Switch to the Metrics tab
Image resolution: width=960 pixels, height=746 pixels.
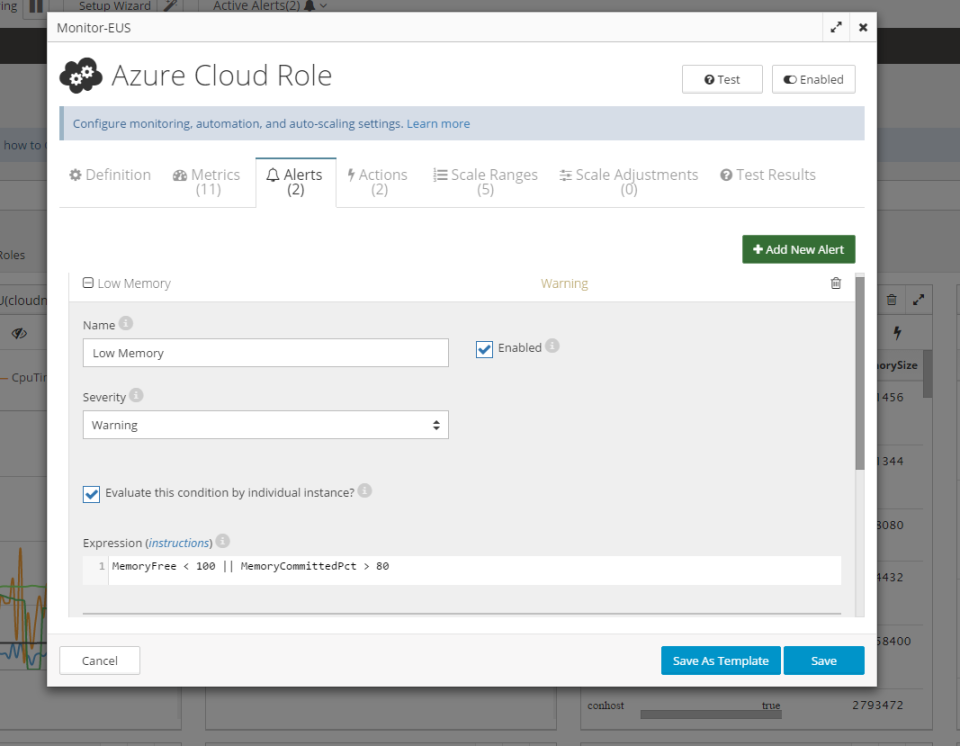click(x=206, y=182)
